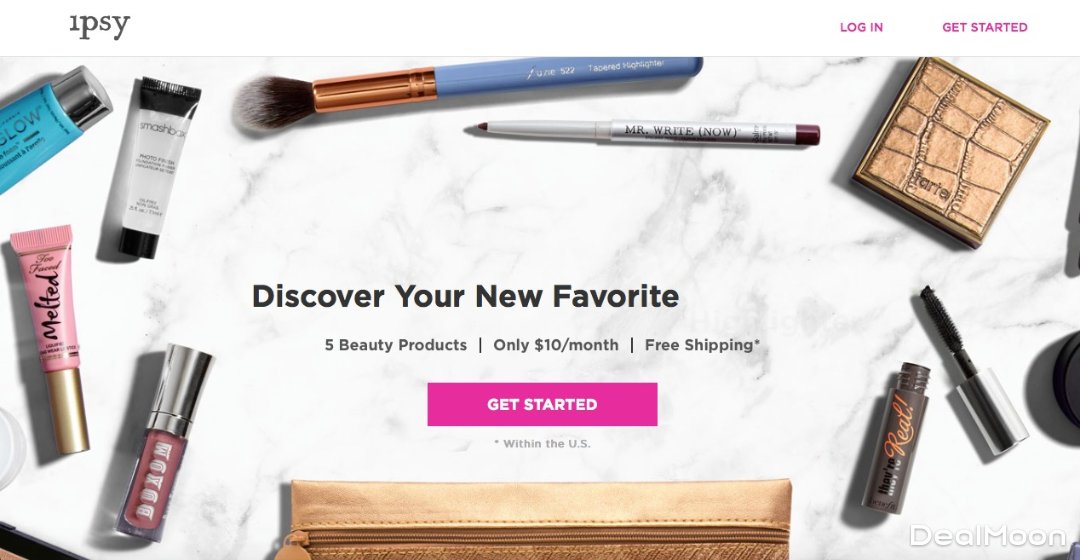The height and width of the screenshot is (560, 1080).
Task: Click the tarte gold bronzer compact
Action: (953, 150)
